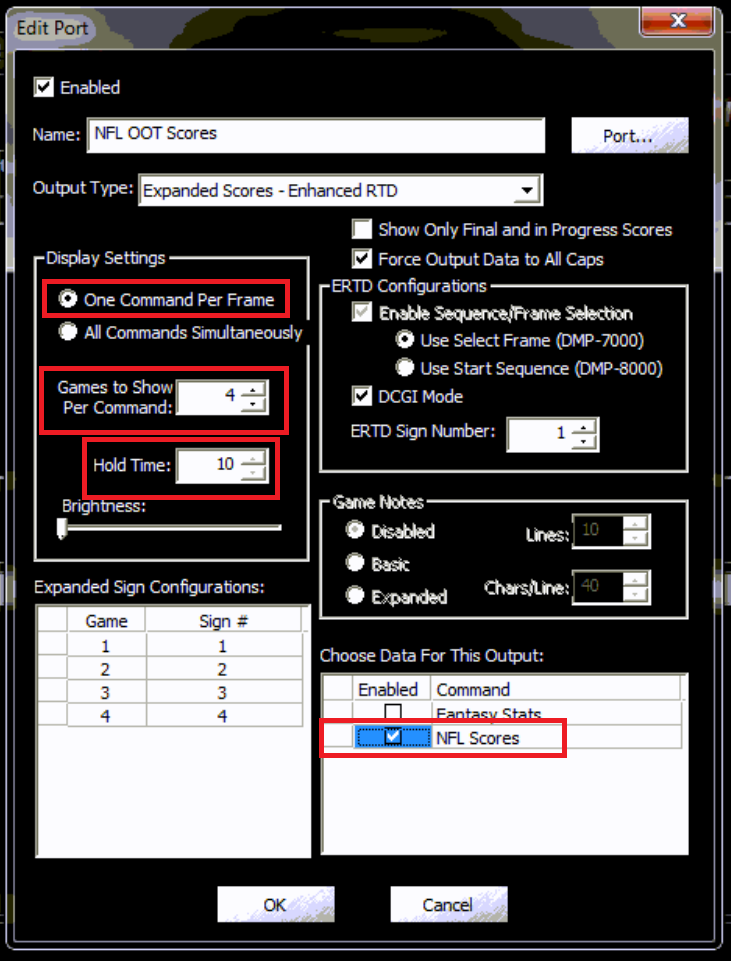Open the Port... settings button

click(x=629, y=136)
